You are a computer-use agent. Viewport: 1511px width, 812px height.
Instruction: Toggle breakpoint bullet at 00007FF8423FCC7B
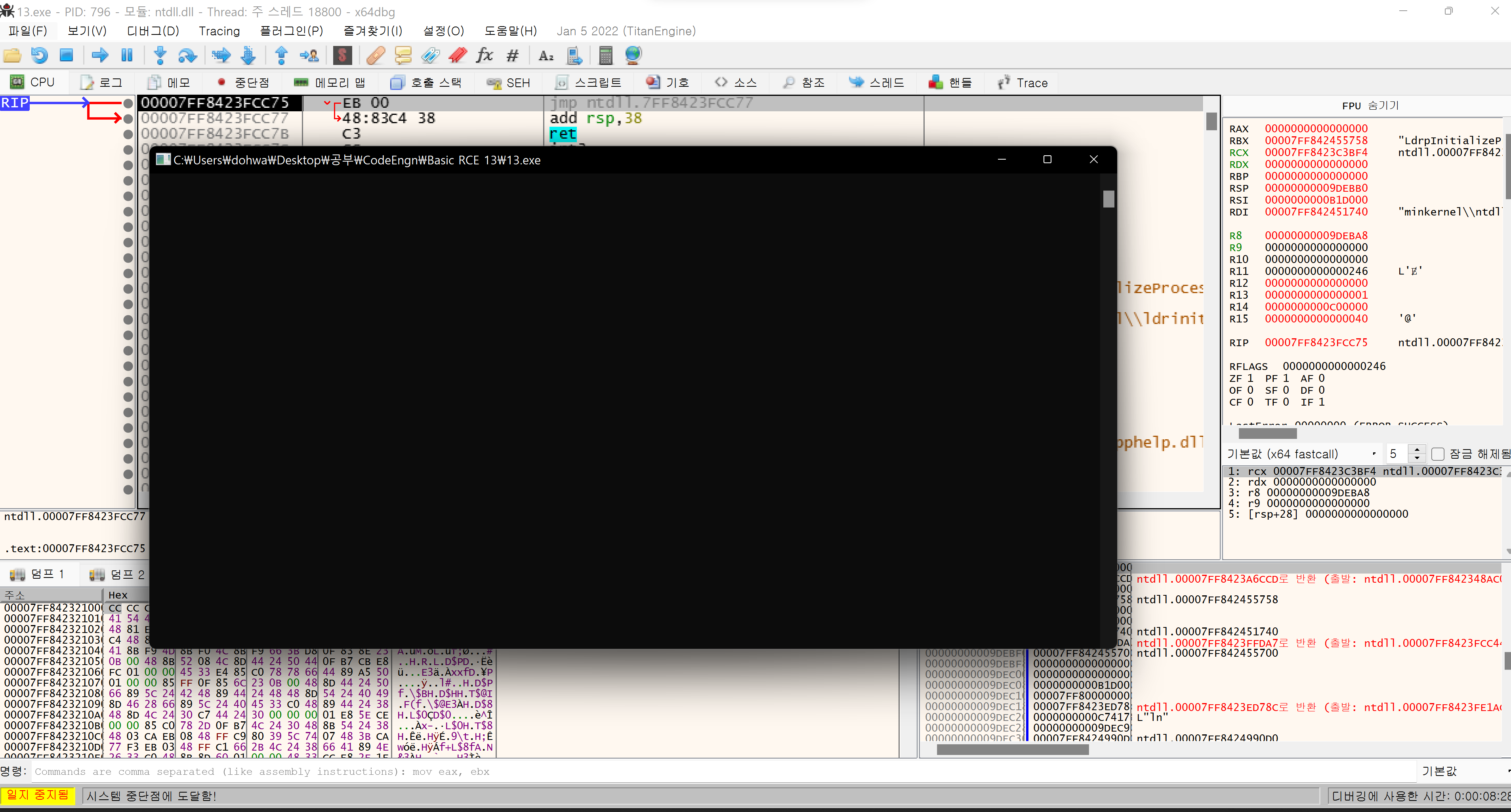[128, 134]
